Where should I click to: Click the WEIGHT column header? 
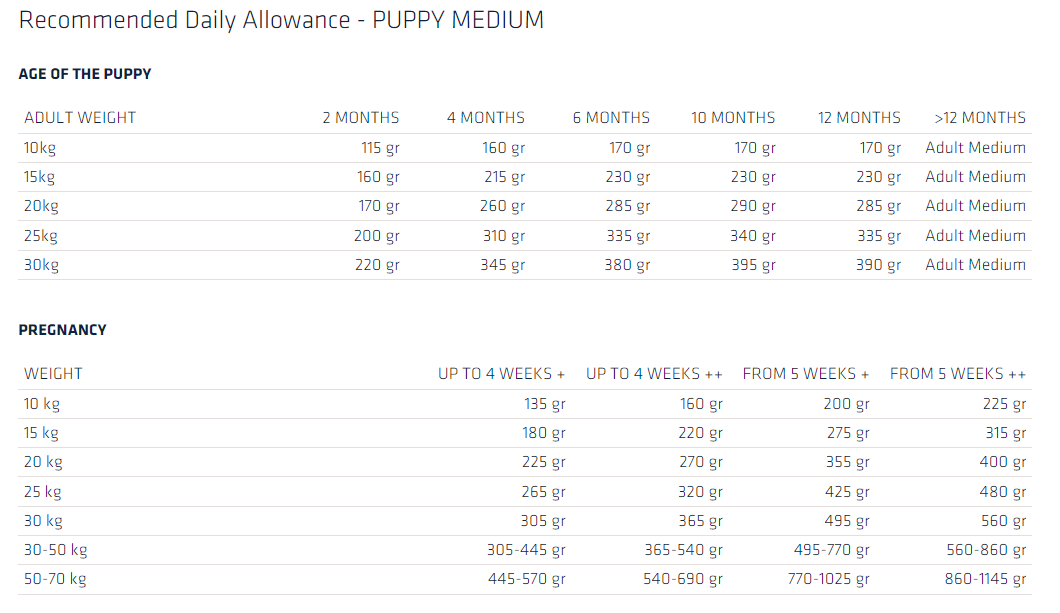54,374
